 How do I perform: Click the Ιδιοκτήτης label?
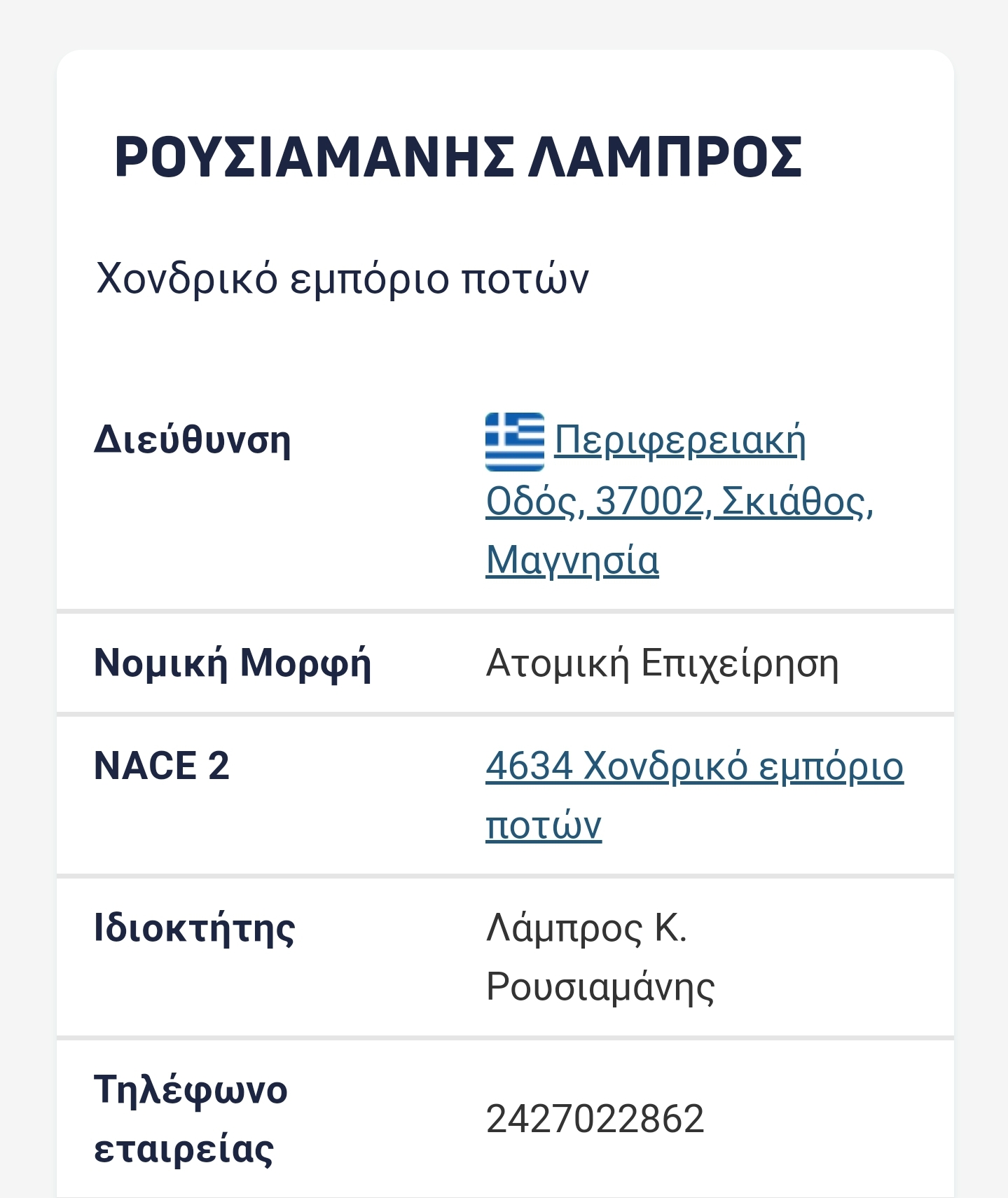point(195,928)
